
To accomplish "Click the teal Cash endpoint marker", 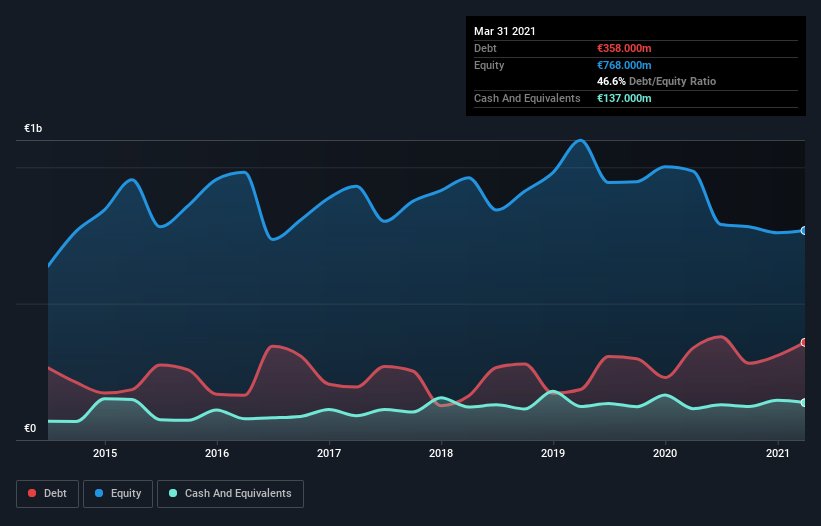I will 804,402.
